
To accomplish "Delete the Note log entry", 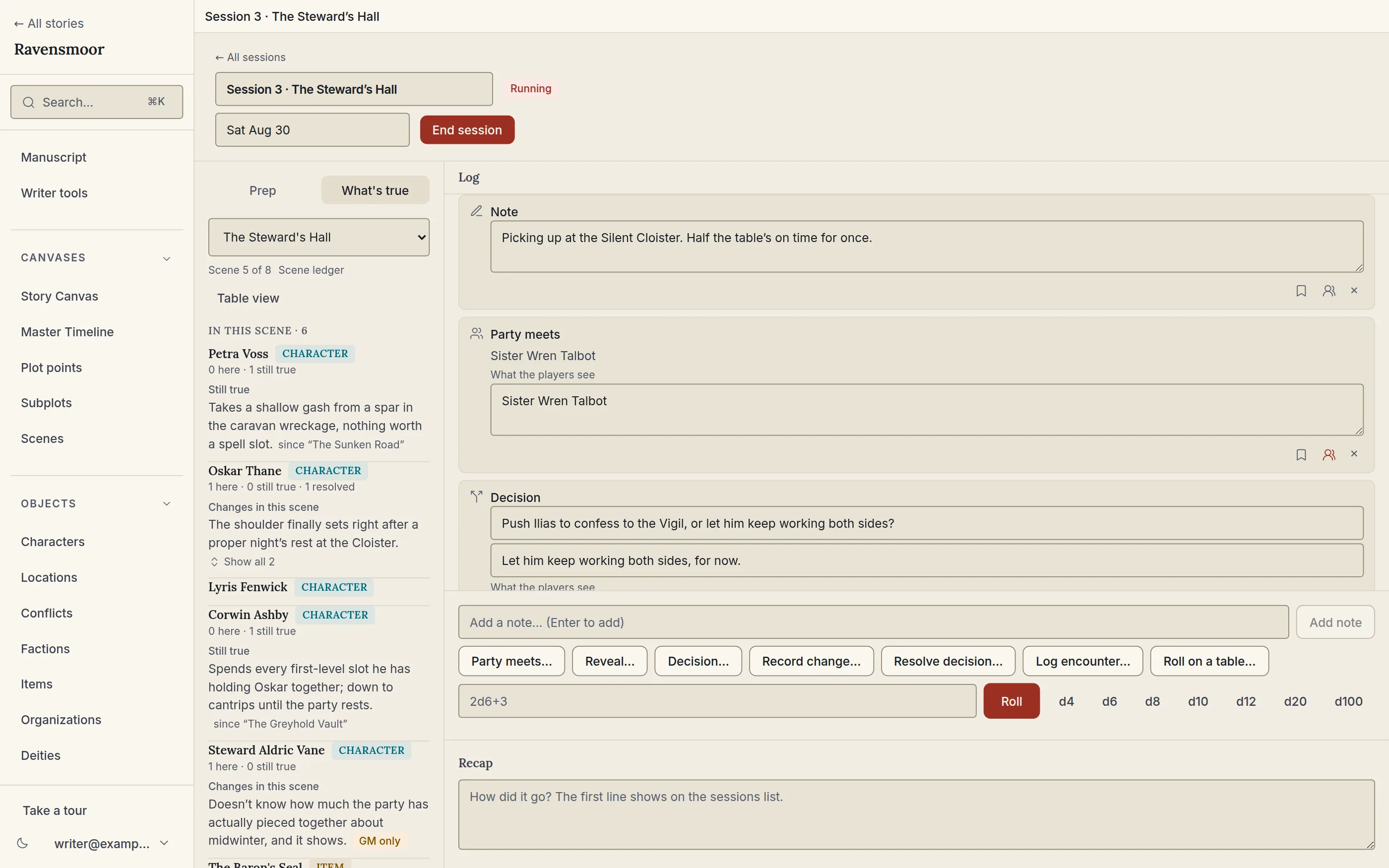I will click(1354, 291).
